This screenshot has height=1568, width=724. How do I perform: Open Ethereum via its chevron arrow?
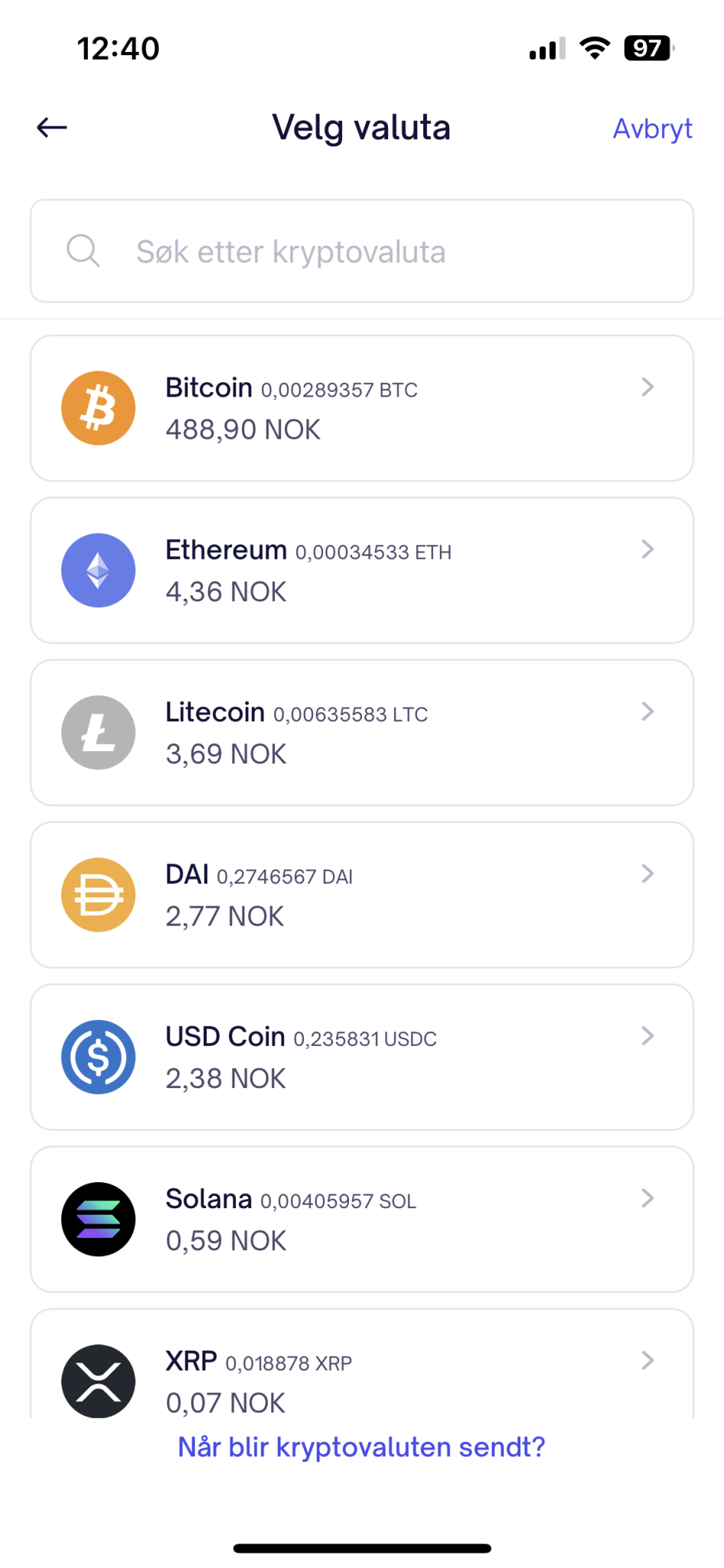[647, 550]
